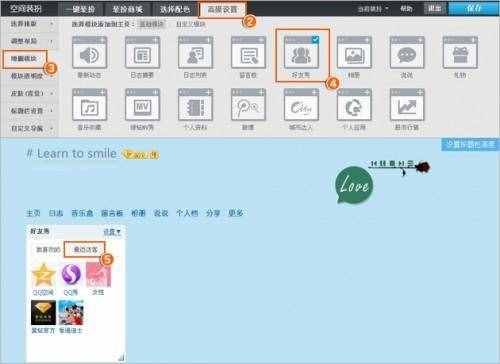
Task: Pick the 股市行情 stock chart module icon
Action: [407, 105]
